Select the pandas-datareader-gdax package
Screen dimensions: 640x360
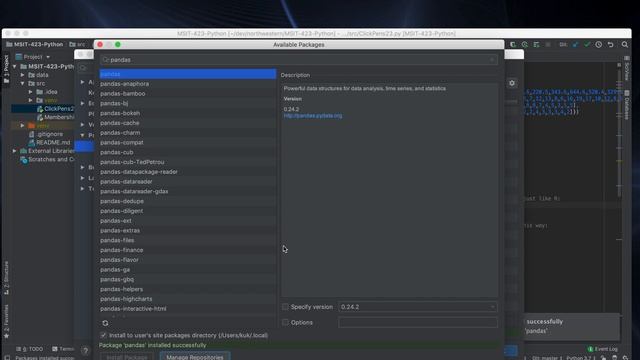188,191
